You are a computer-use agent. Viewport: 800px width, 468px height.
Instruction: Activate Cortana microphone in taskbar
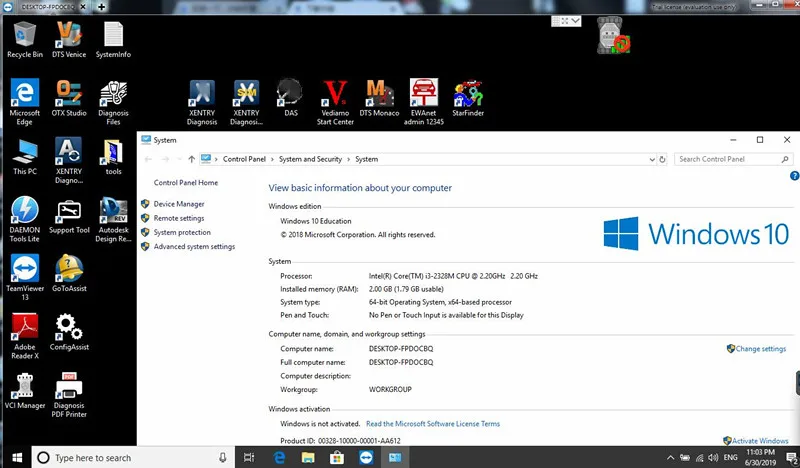[x=222, y=457]
